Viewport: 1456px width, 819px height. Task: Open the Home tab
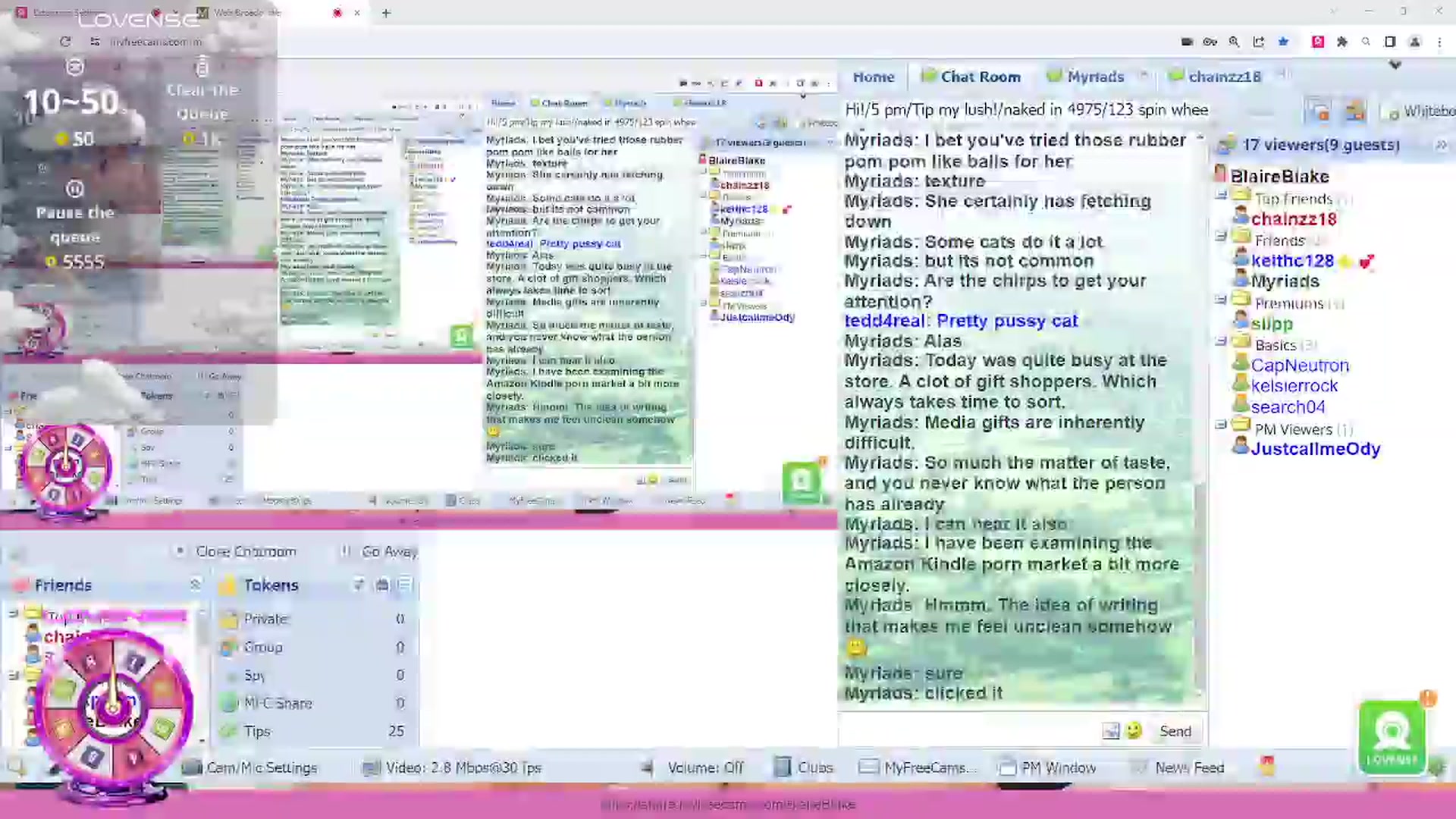(x=873, y=77)
